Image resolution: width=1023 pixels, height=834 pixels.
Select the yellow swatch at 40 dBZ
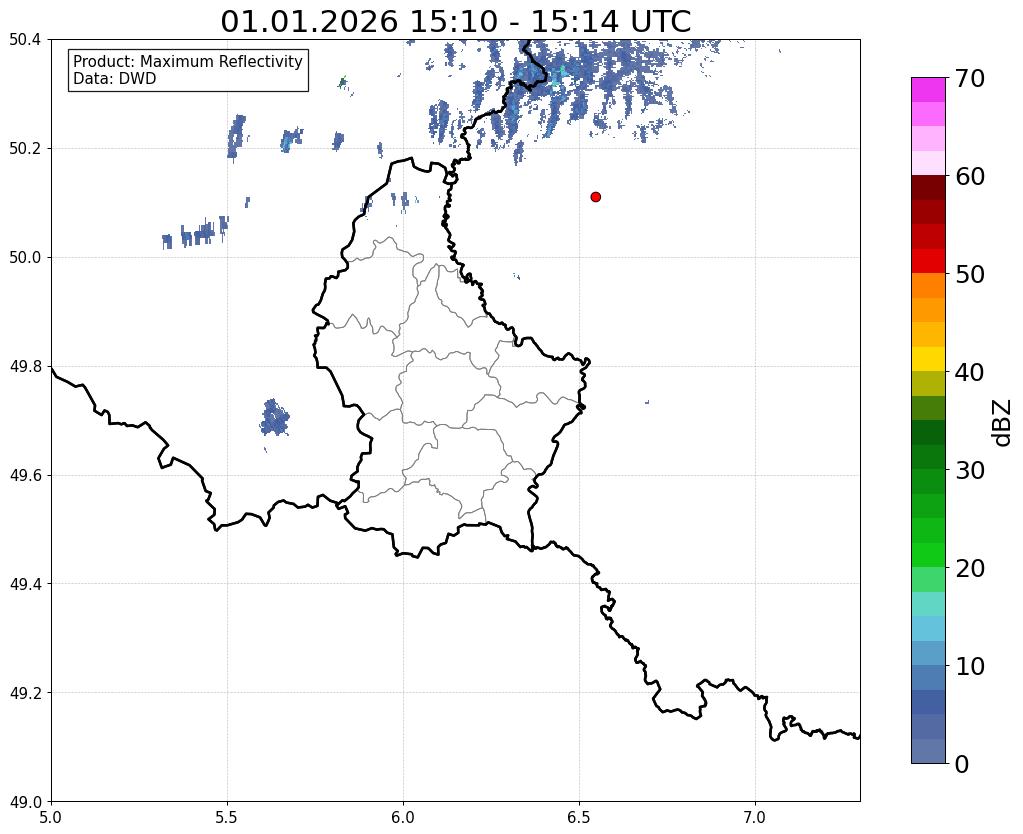coord(927,358)
